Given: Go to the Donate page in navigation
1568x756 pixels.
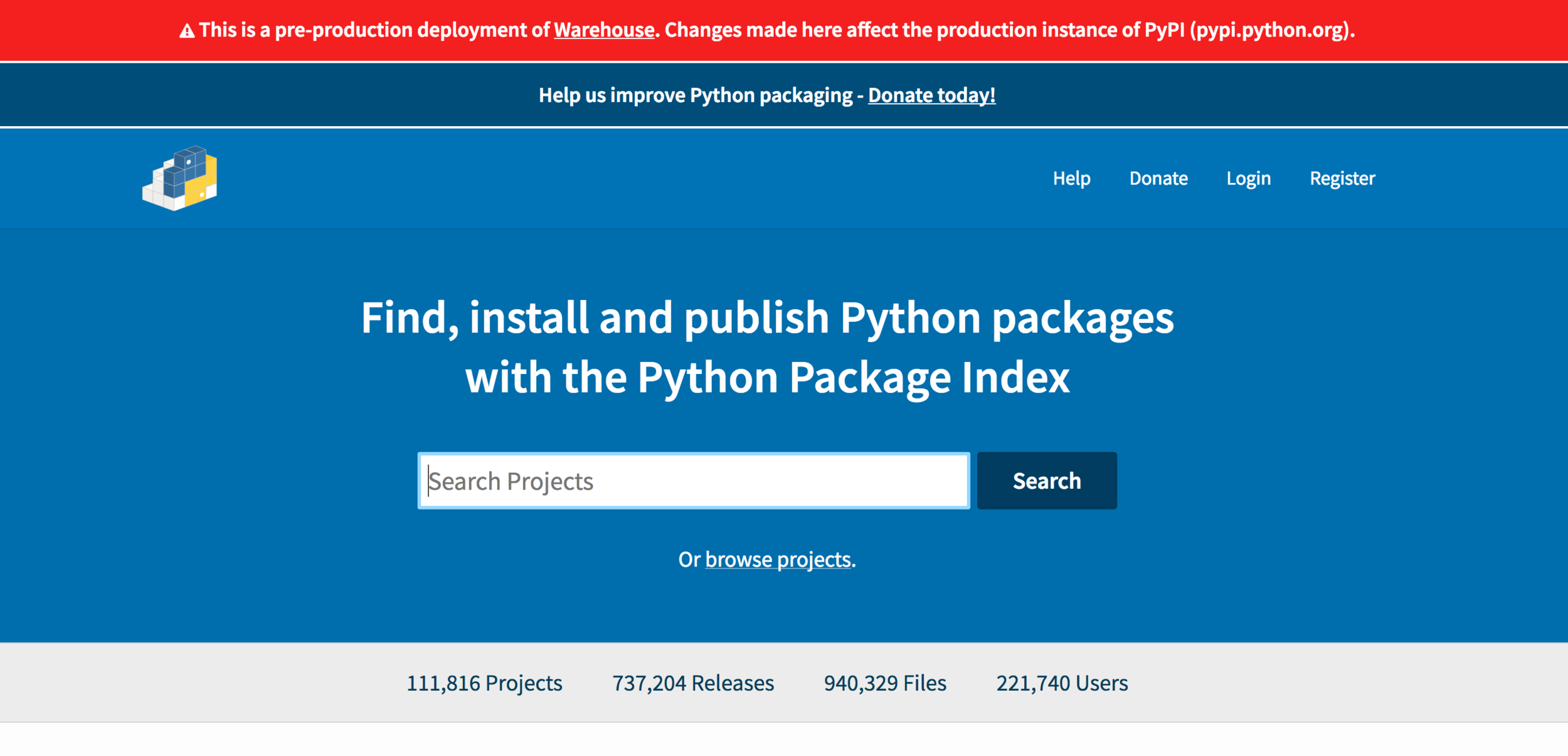Looking at the screenshot, I should tap(1158, 179).
